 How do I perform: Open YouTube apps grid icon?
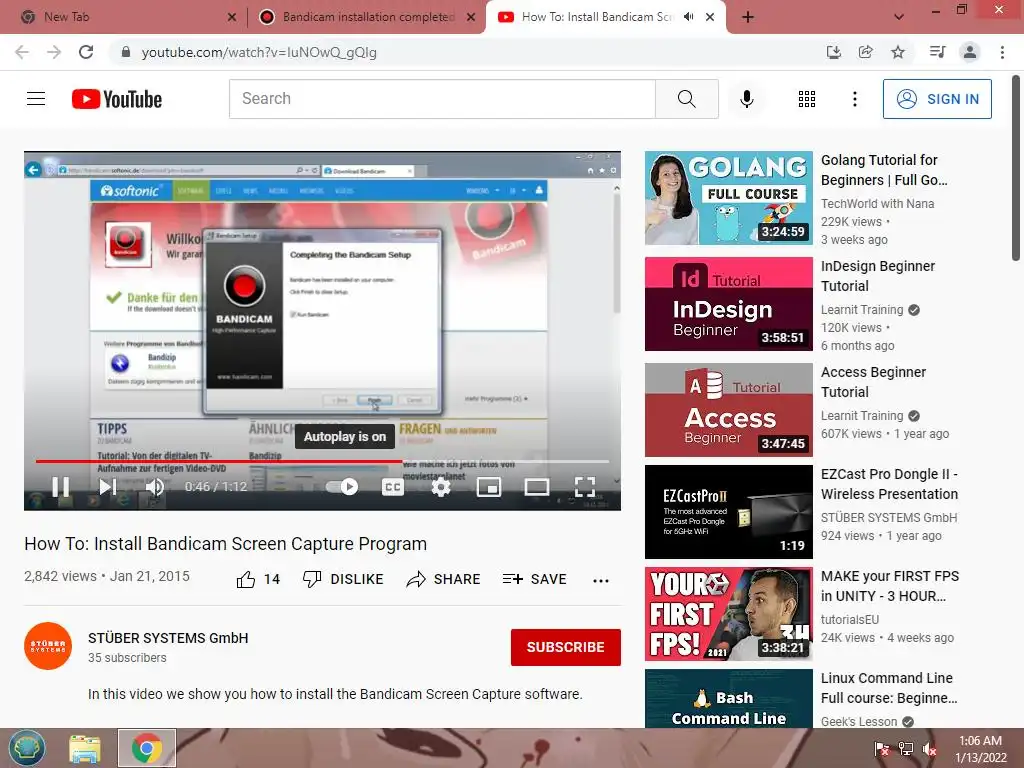click(x=807, y=99)
